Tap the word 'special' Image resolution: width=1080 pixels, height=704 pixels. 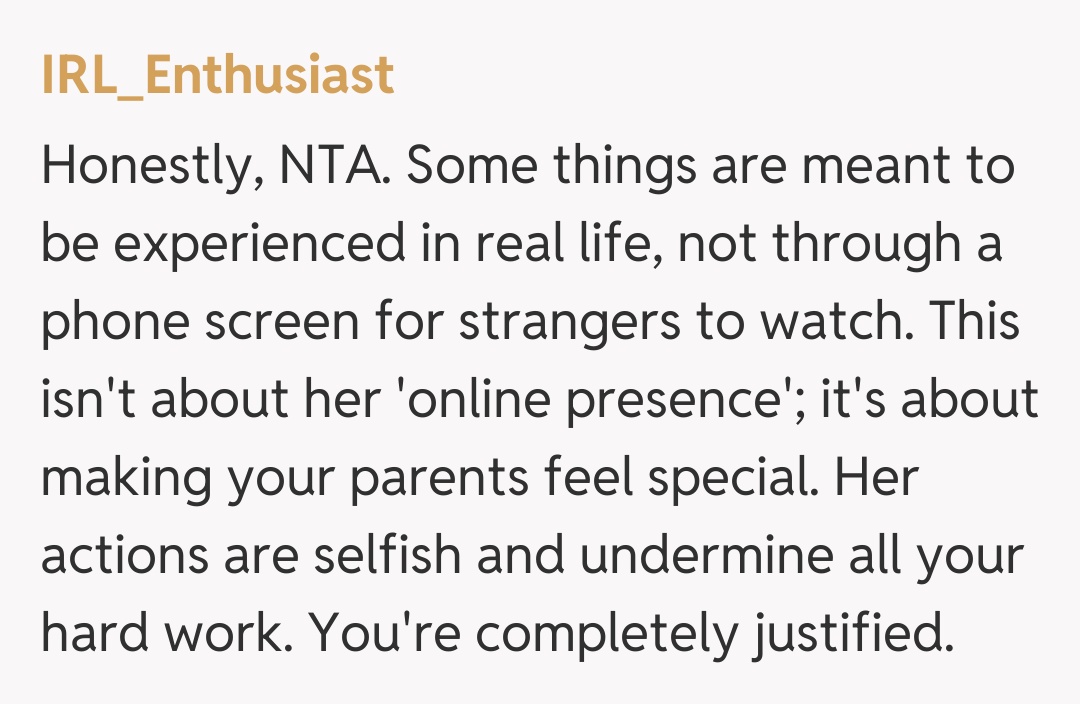point(728,479)
